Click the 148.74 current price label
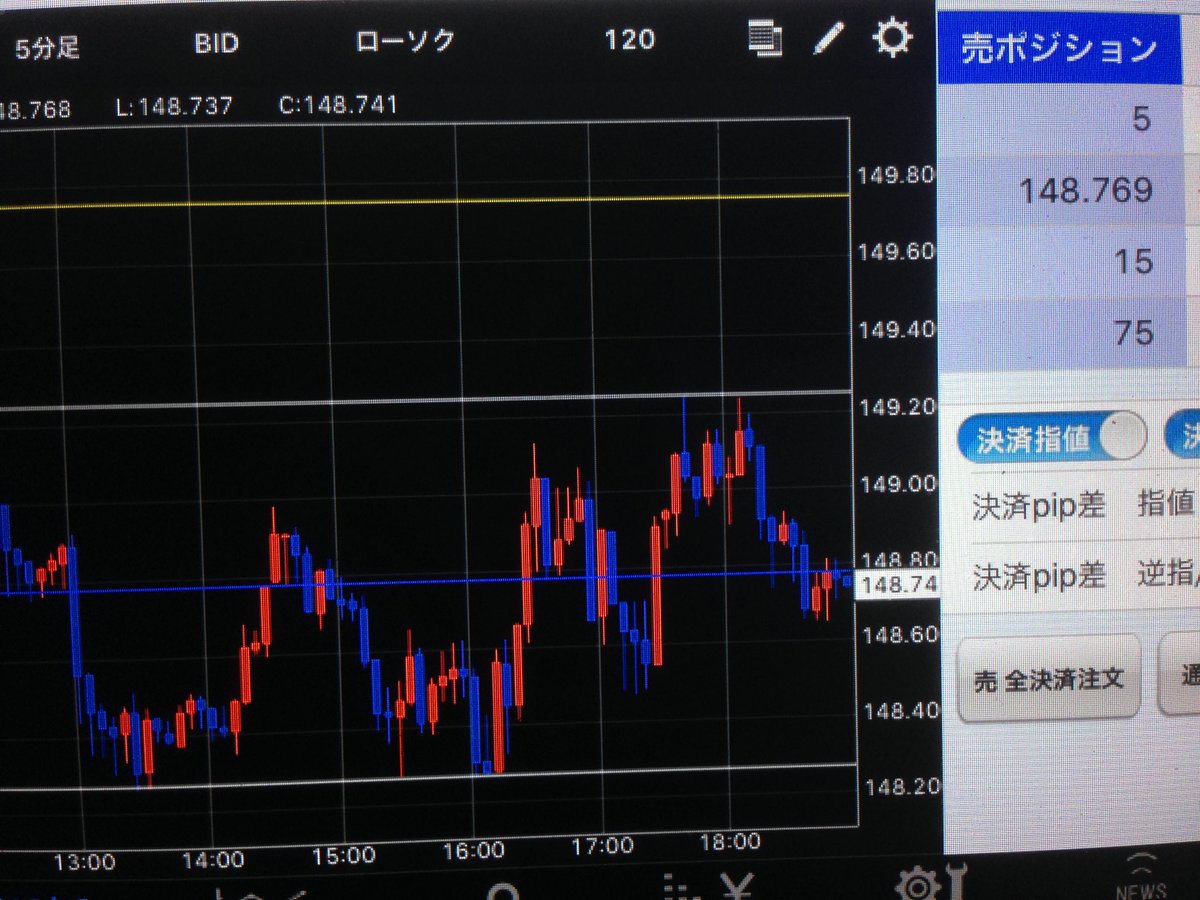The image size is (1200, 900). pos(898,584)
